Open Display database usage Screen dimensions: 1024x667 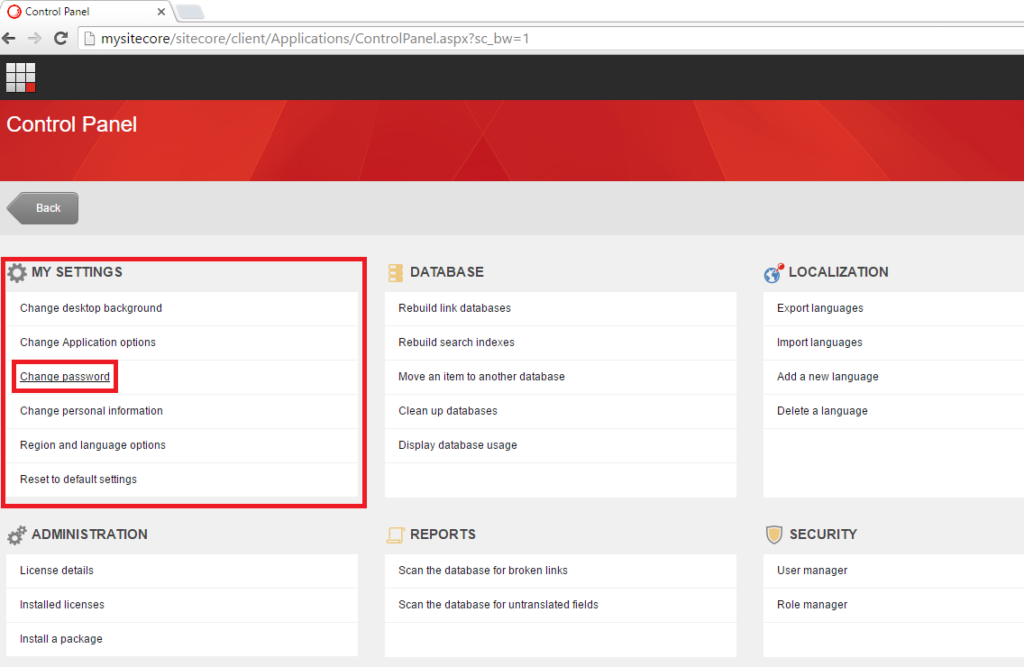(x=458, y=445)
